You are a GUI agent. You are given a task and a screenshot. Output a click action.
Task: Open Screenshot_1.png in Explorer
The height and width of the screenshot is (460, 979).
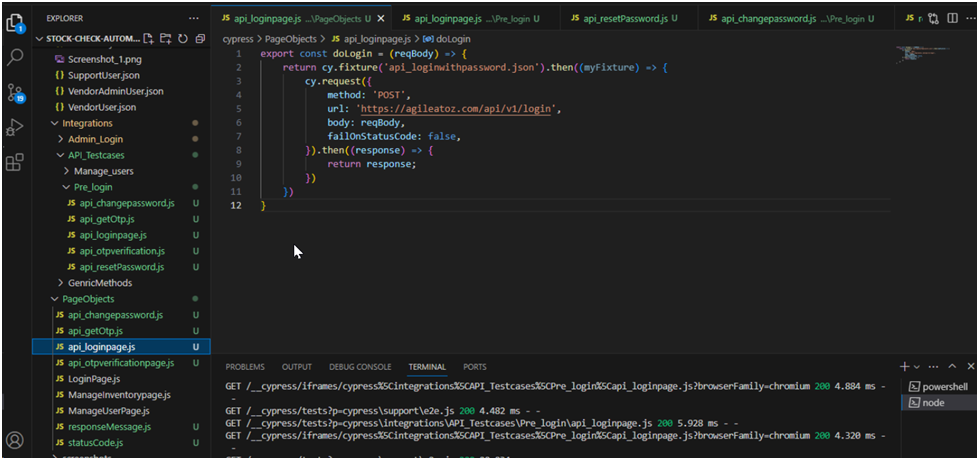pos(121,59)
